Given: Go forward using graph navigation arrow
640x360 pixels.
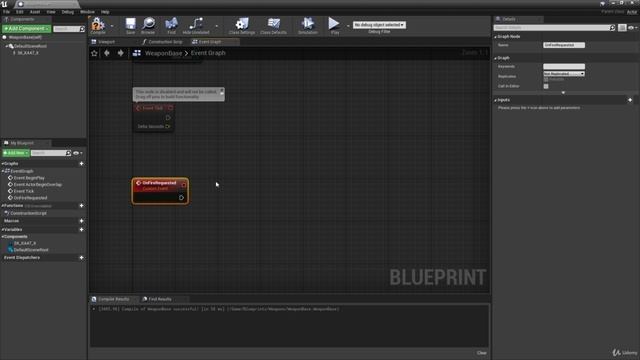Looking at the screenshot, I should (x=120, y=53).
